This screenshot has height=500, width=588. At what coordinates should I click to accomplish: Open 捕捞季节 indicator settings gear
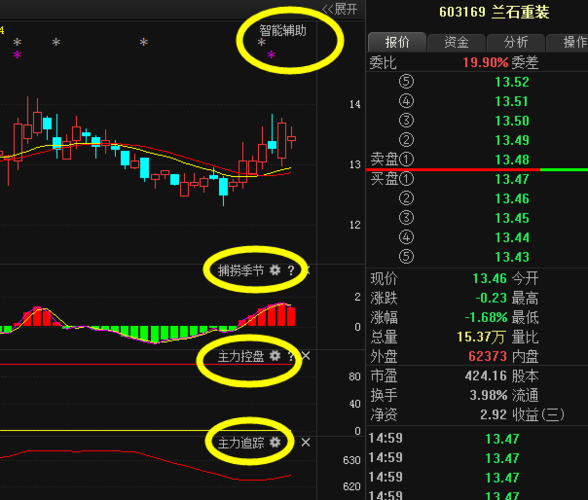coord(275,270)
